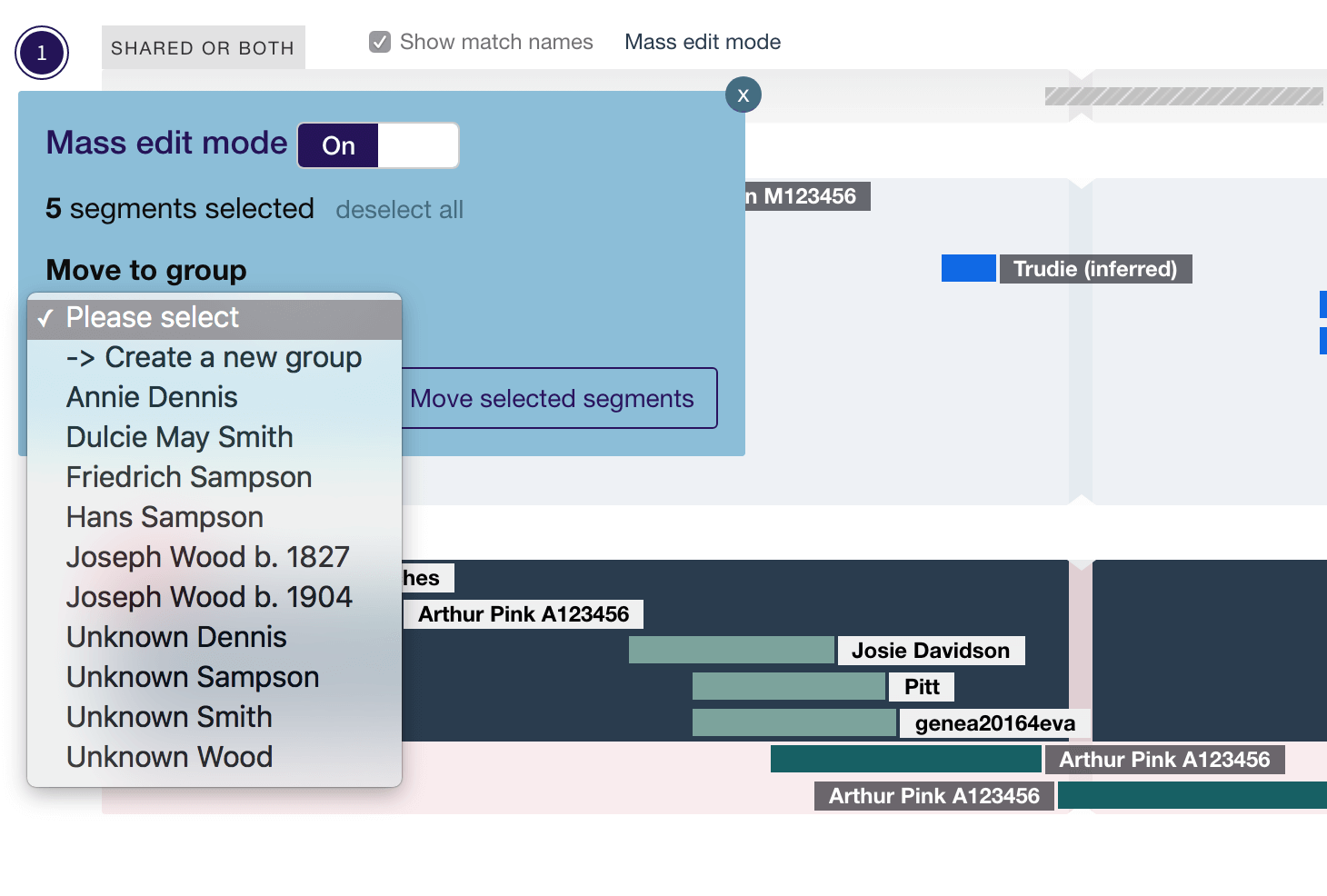Select the SHARED OR BOTH tab
Image resolution: width=1327 pixels, height=896 pixels.
[x=203, y=48]
